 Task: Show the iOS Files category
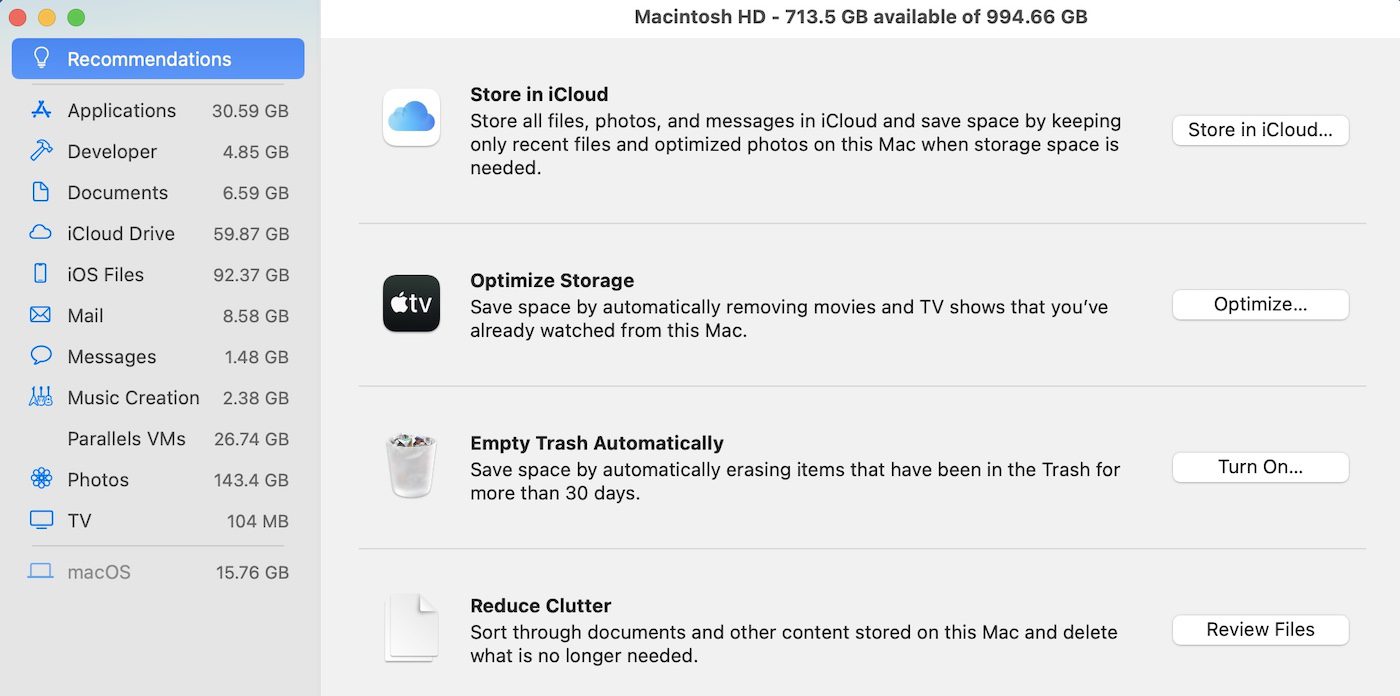pos(106,274)
